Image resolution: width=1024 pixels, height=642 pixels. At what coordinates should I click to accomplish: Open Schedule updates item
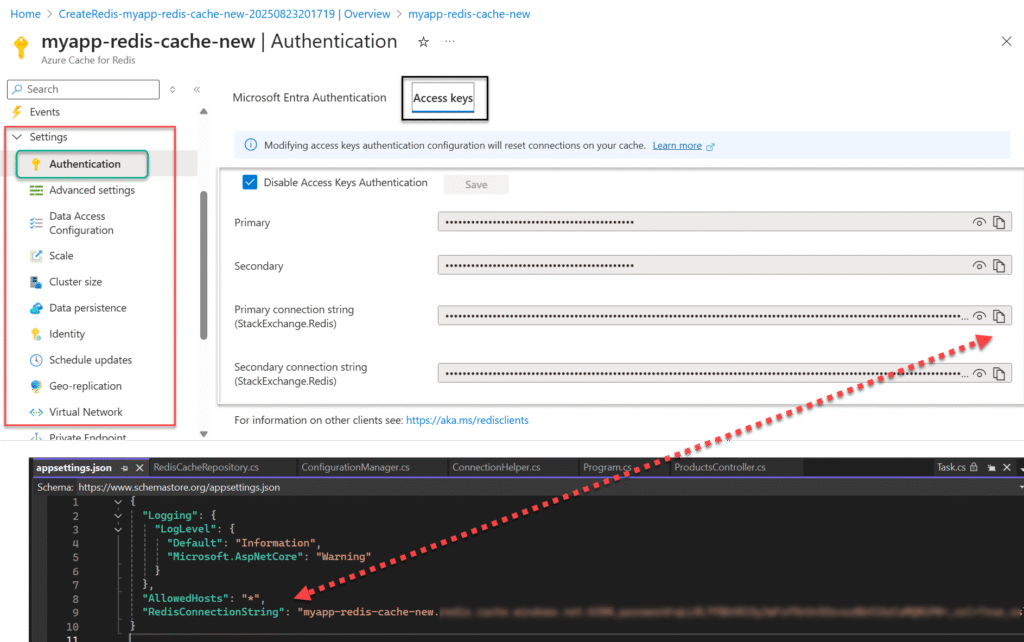[x=90, y=360]
